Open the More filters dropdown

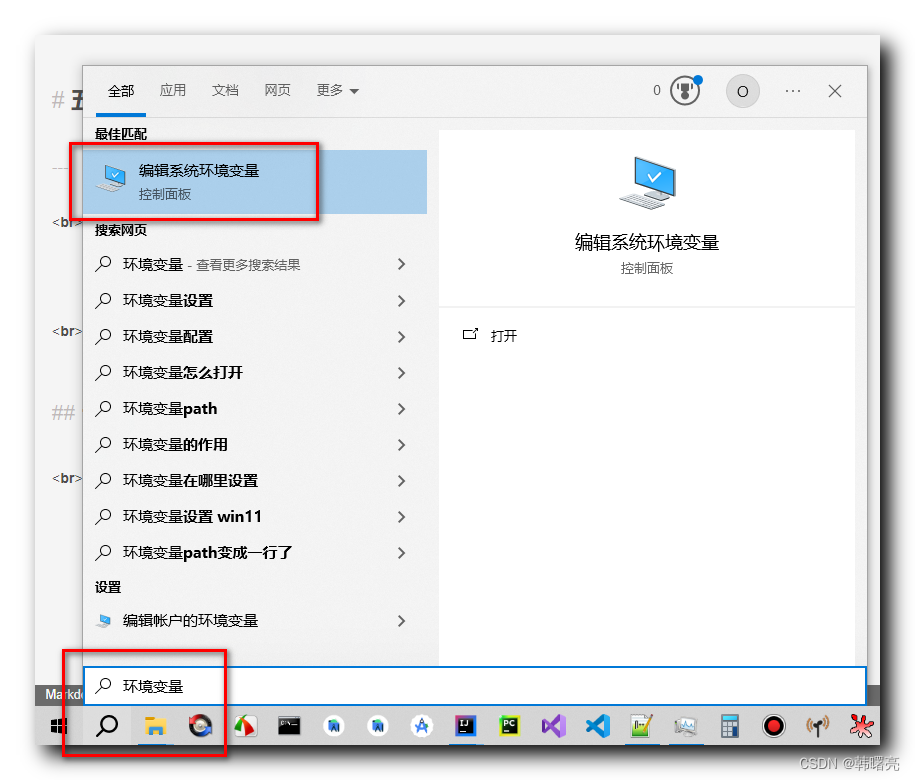(337, 90)
